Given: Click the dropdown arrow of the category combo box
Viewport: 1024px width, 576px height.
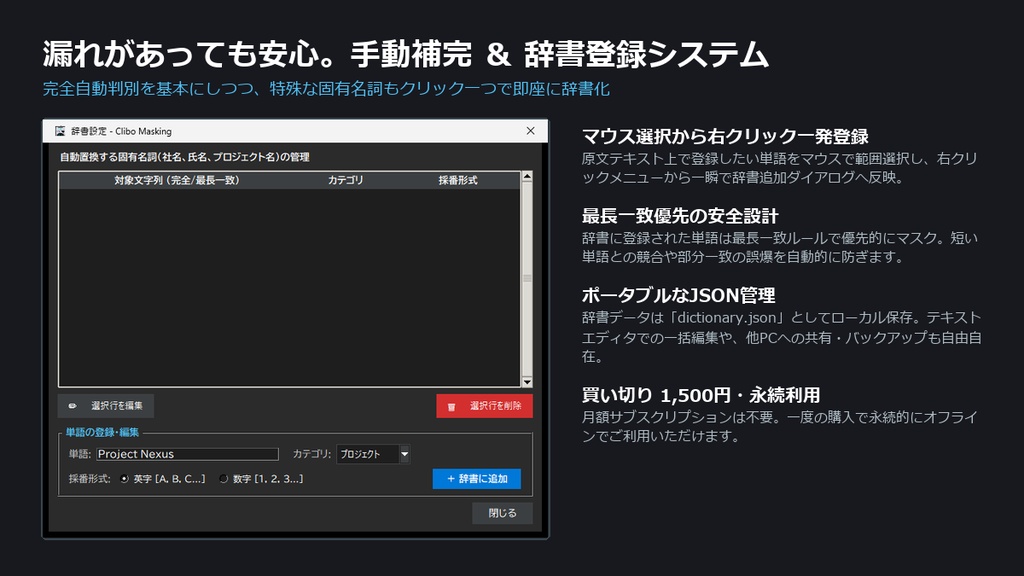Looking at the screenshot, I should tap(404, 454).
